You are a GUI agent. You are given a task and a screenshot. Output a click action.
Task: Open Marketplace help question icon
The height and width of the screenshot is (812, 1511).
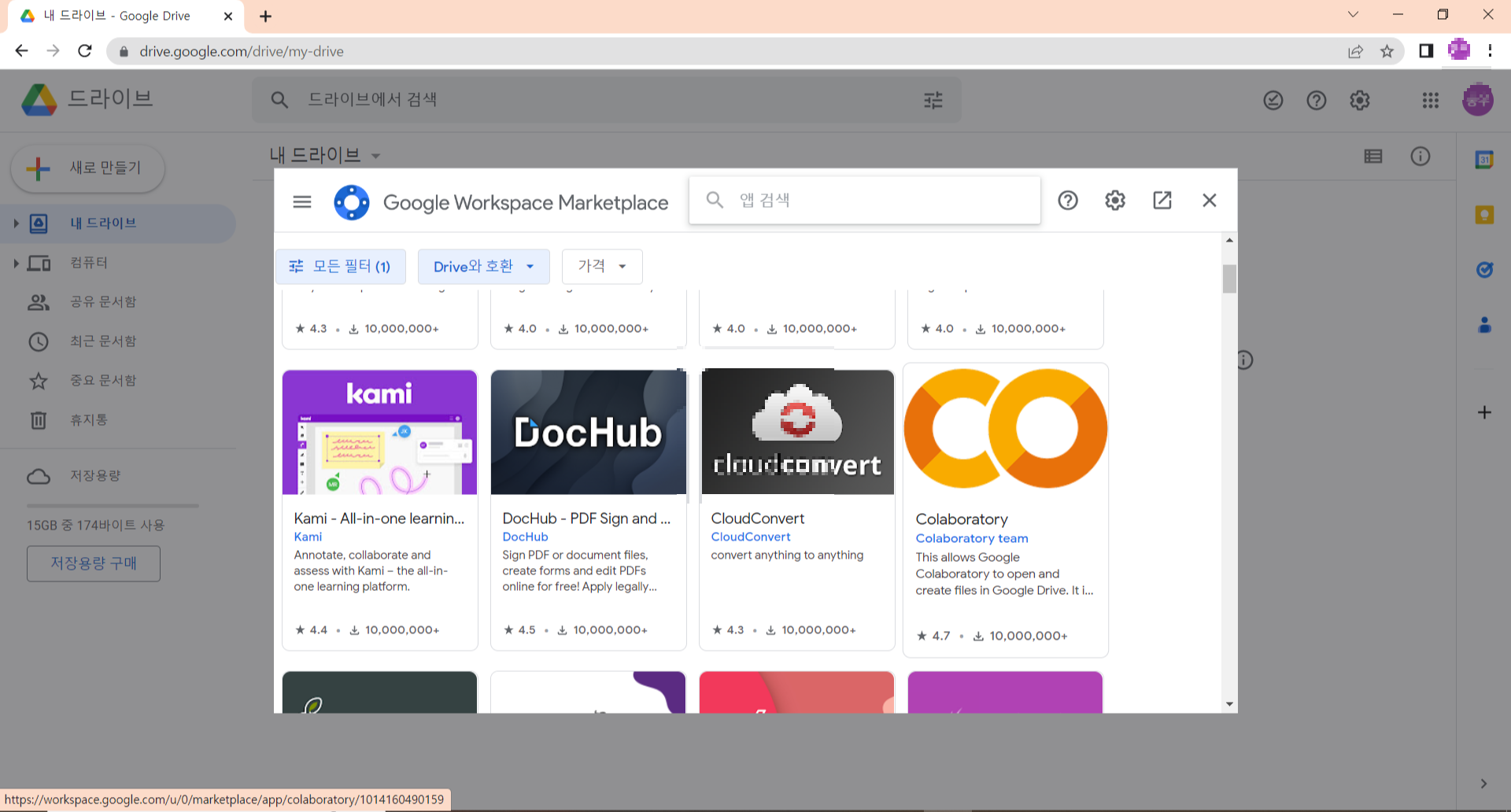coord(1068,201)
